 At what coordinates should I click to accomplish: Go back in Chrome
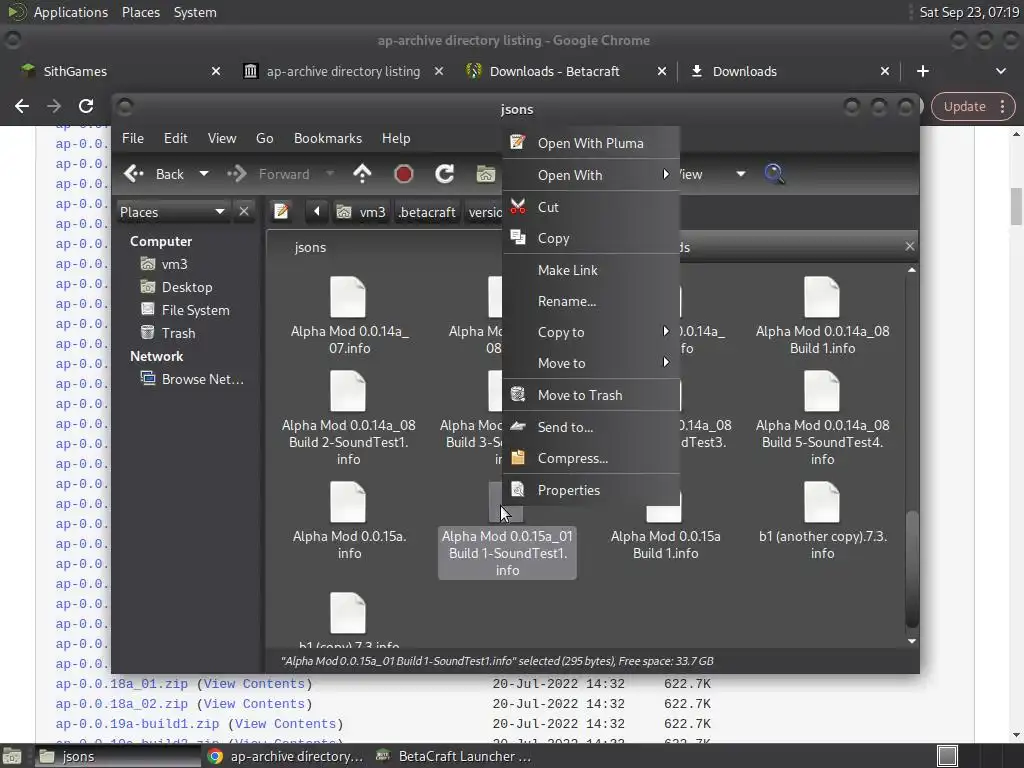point(22,106)
